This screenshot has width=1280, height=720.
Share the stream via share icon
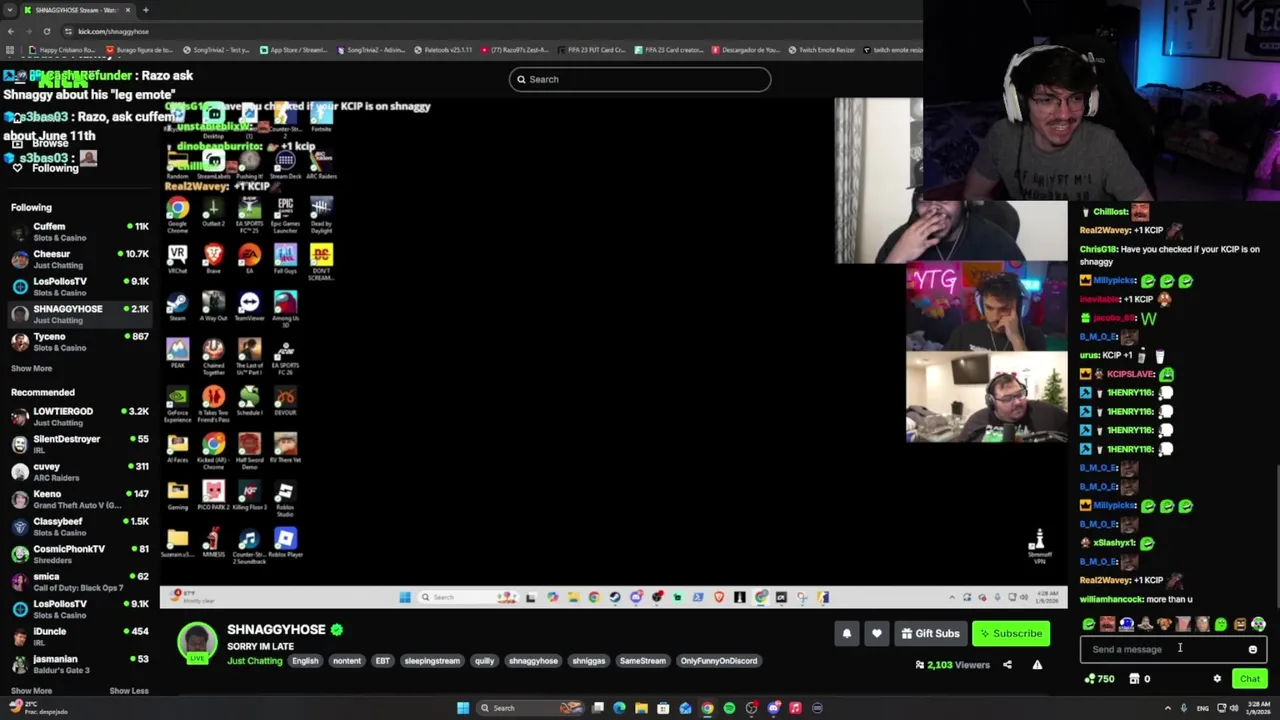pos(1007,665)
